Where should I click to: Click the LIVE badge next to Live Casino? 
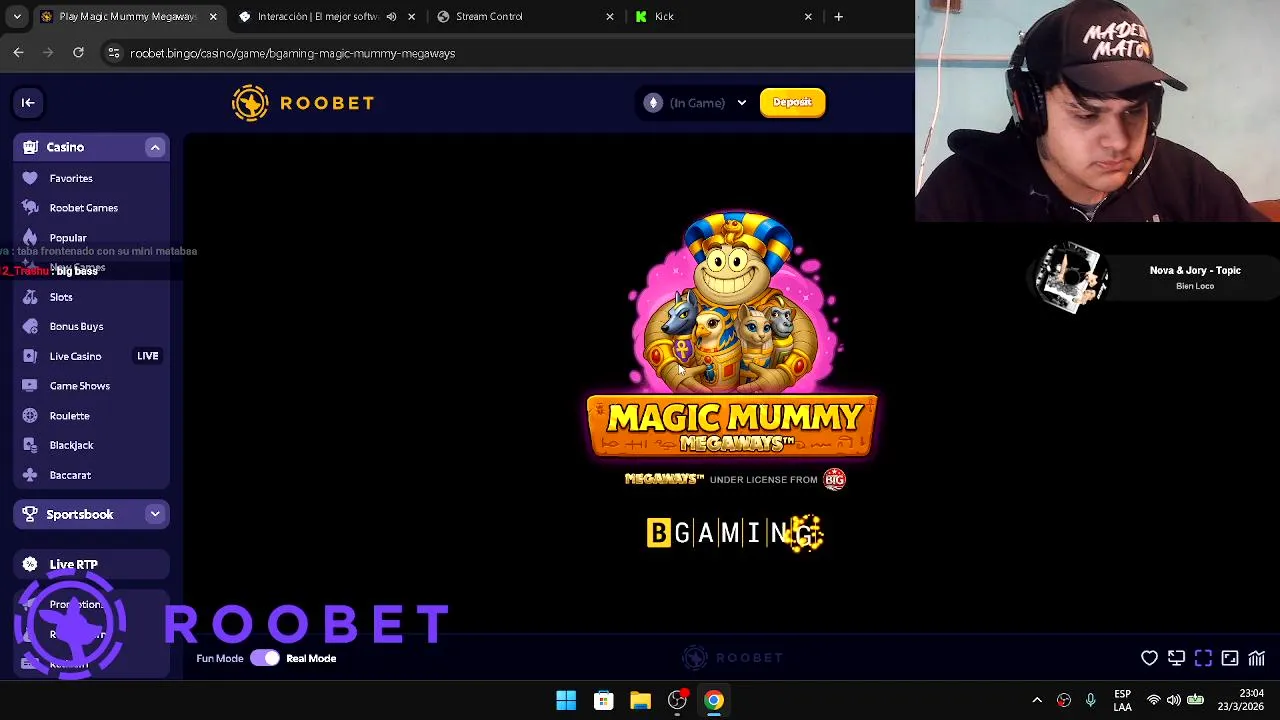147,356
